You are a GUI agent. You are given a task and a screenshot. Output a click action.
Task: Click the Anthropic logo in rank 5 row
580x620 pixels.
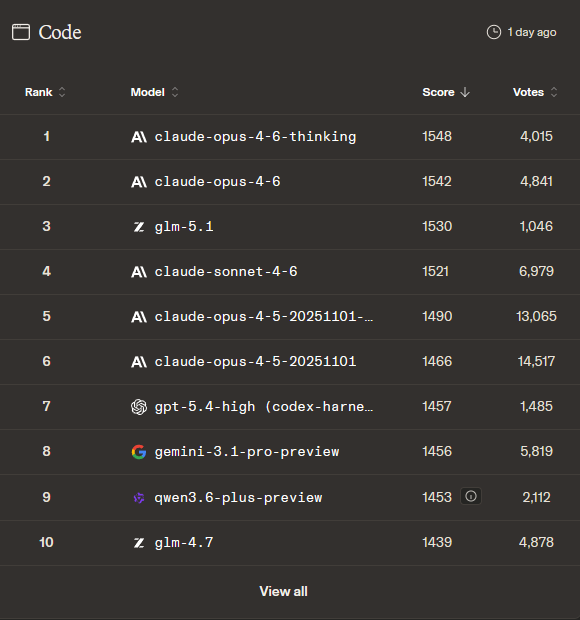139,317
